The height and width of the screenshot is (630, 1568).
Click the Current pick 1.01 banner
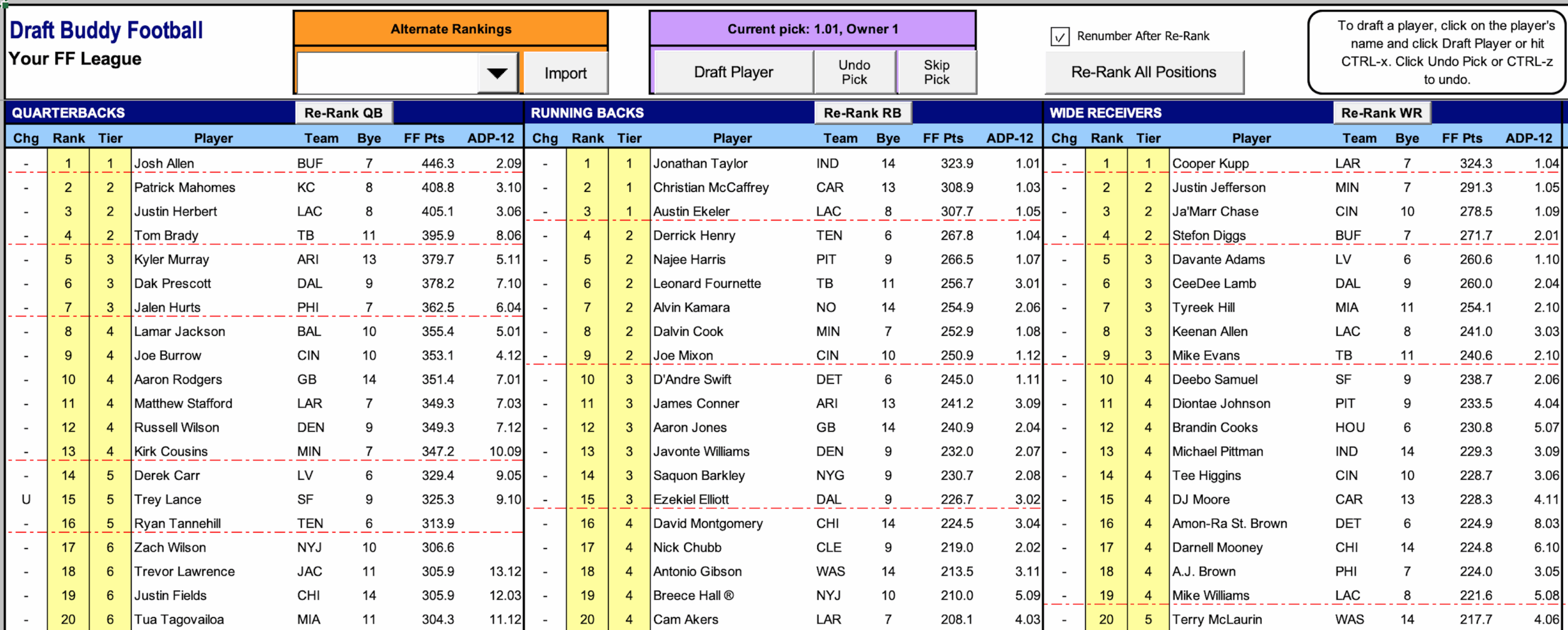[x=813, y=28]
